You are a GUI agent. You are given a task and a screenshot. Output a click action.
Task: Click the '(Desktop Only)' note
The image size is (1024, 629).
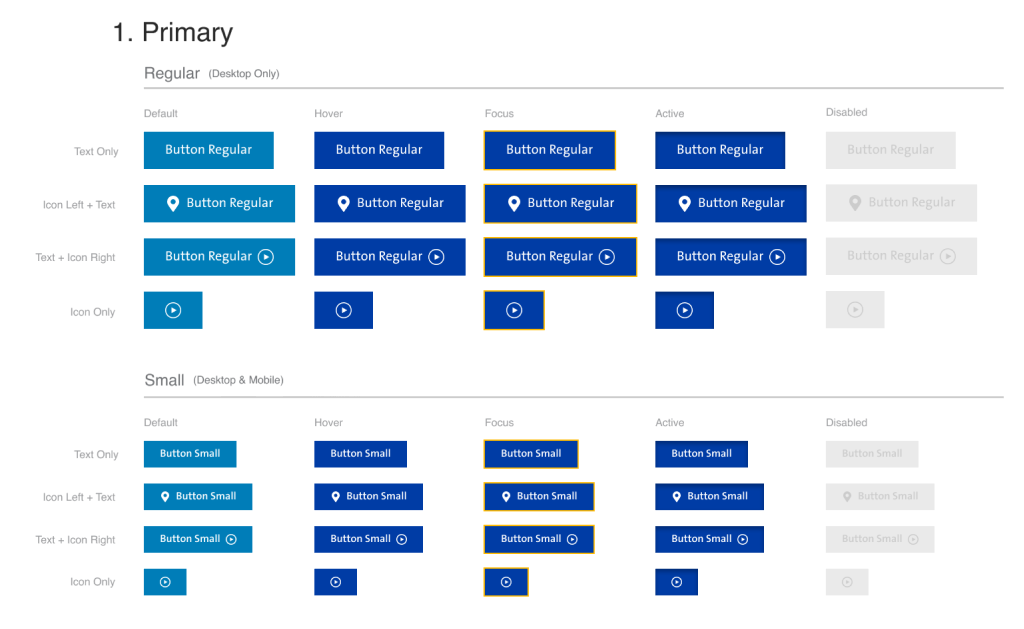(244, 74)
